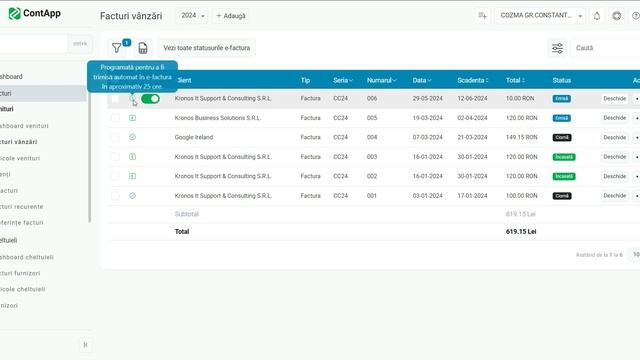
Task: Open Dashboard venituri sidebar item
Action: (24, 126)
